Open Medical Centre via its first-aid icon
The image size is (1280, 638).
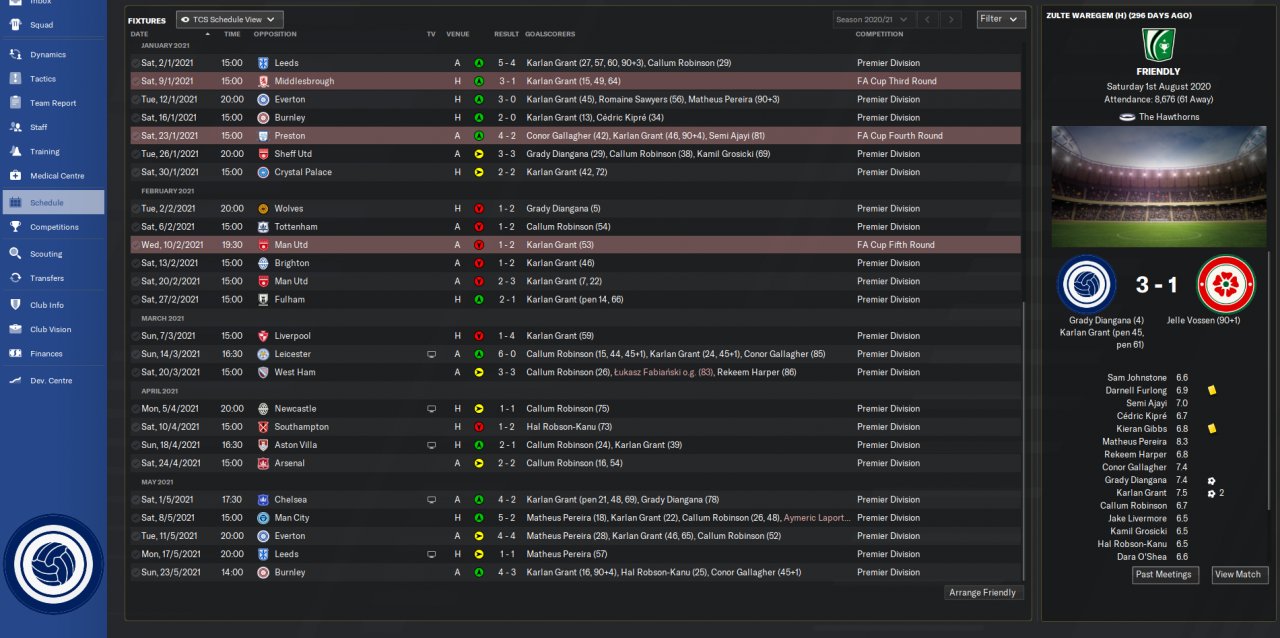tap(15, 176)
